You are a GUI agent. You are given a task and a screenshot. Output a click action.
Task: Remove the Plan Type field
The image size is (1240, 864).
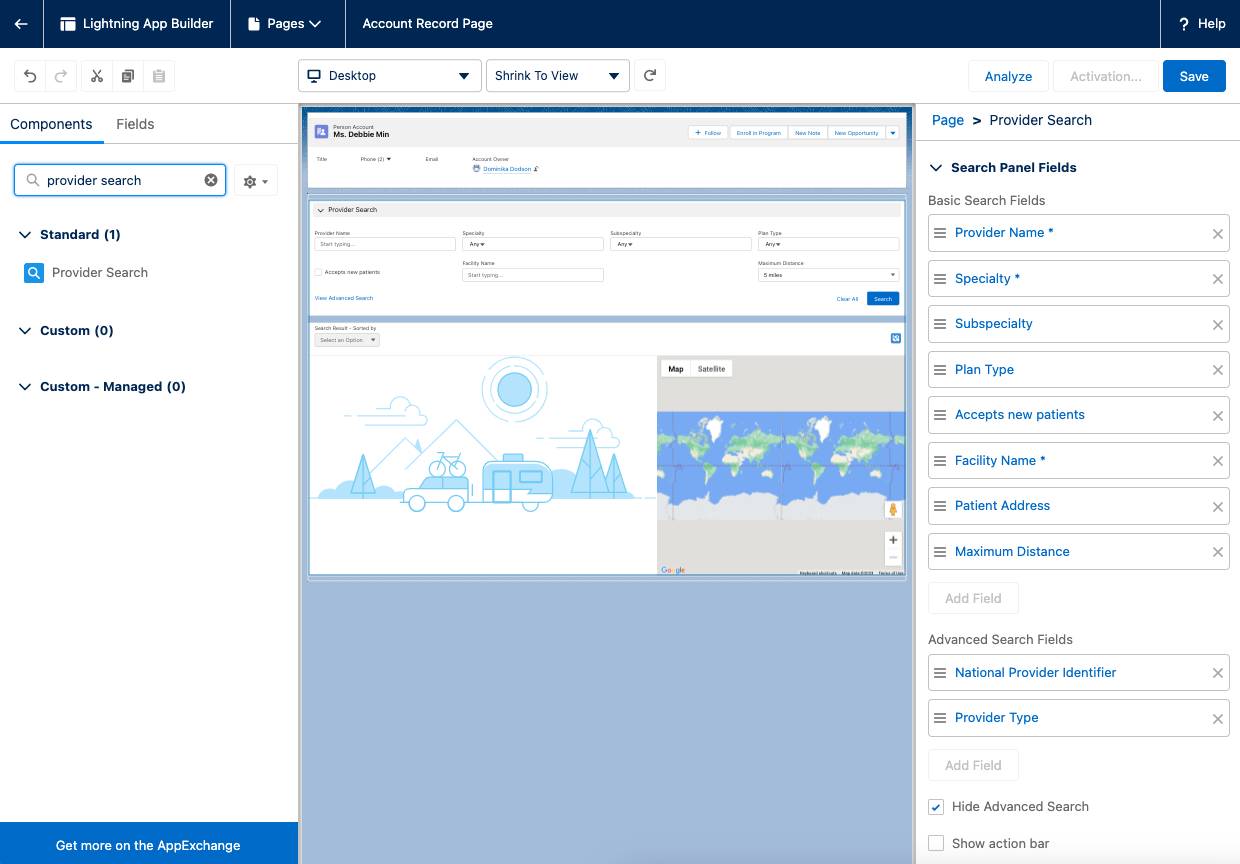(x=1218, y=370)
